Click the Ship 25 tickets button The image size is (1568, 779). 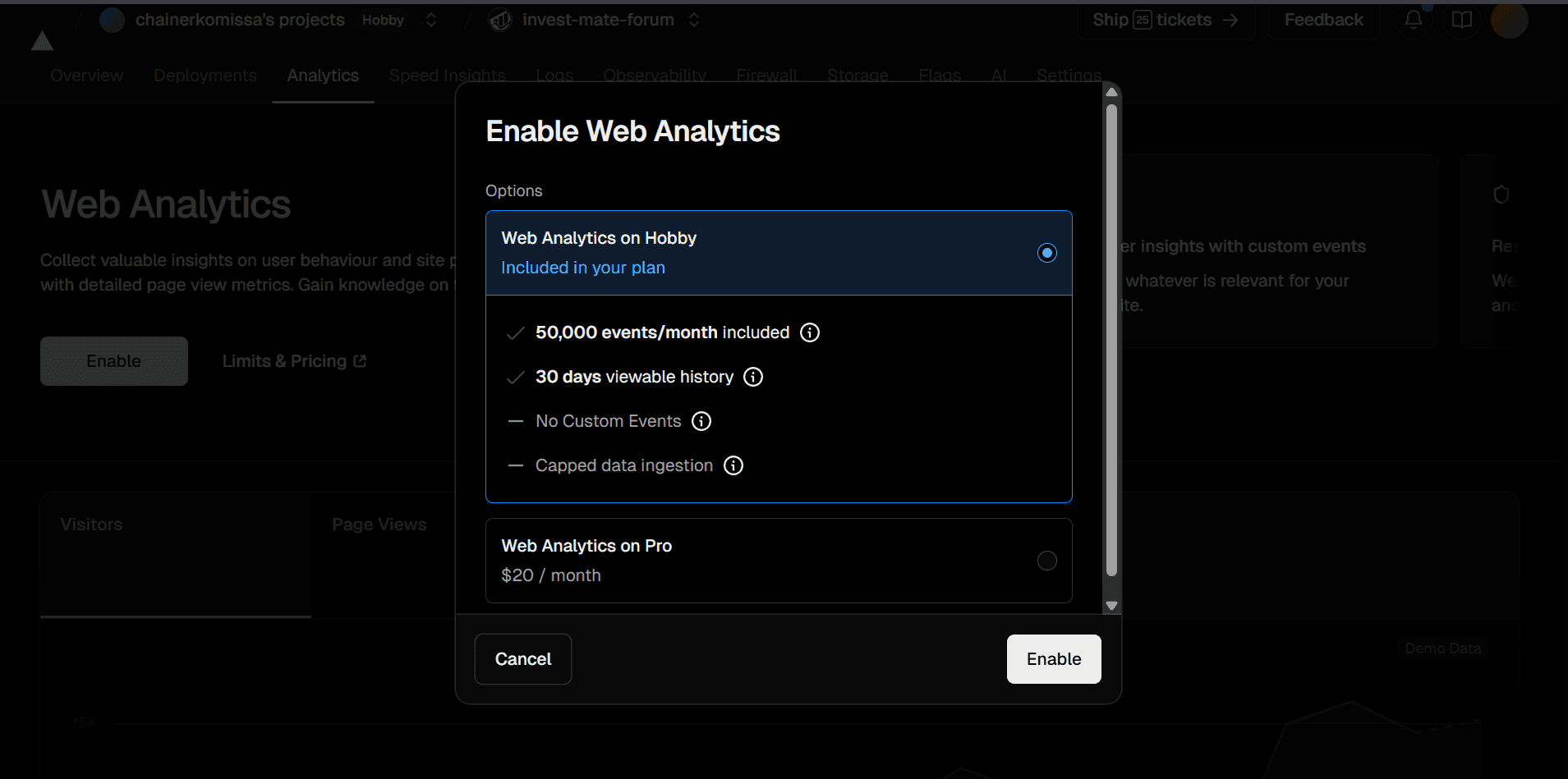tap(1165, 19)
